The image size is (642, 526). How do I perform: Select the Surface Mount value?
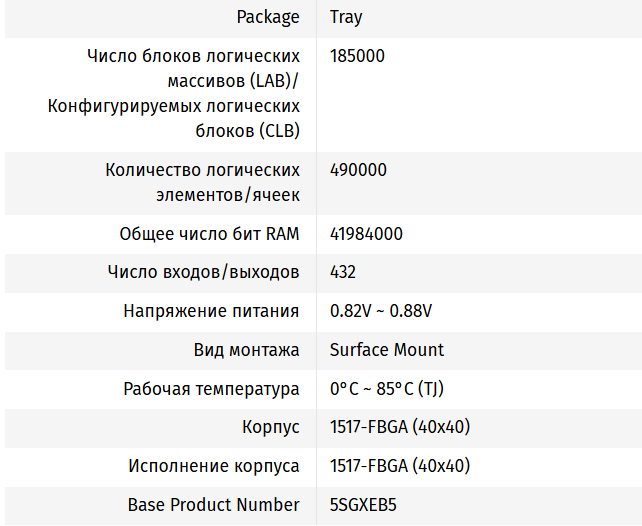387,350
